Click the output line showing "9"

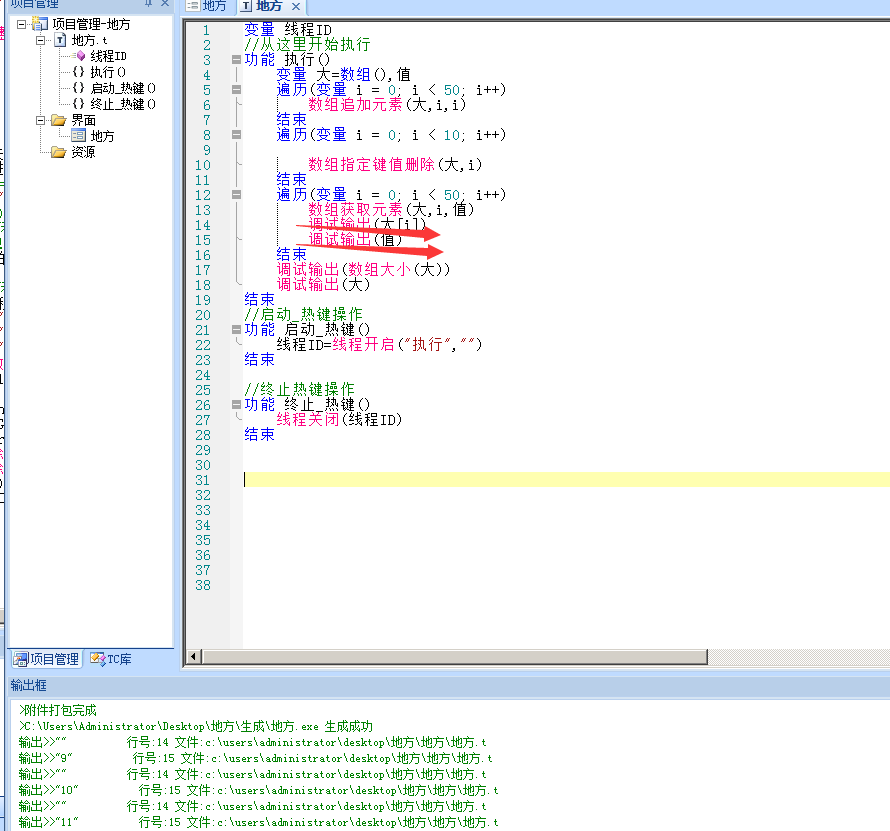pos(255,758)
